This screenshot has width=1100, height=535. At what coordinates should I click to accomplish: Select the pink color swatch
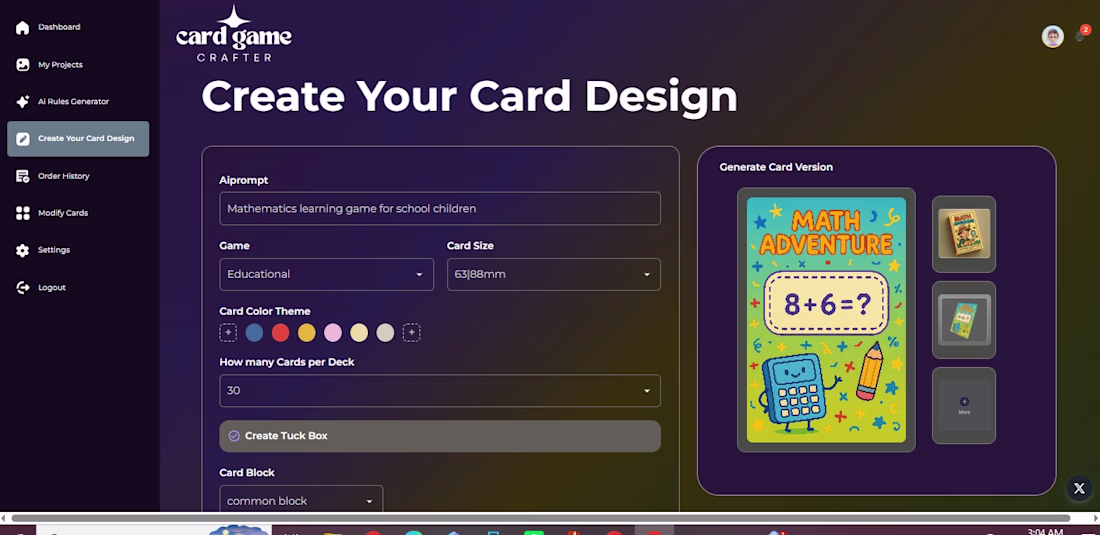click(333, 332)
